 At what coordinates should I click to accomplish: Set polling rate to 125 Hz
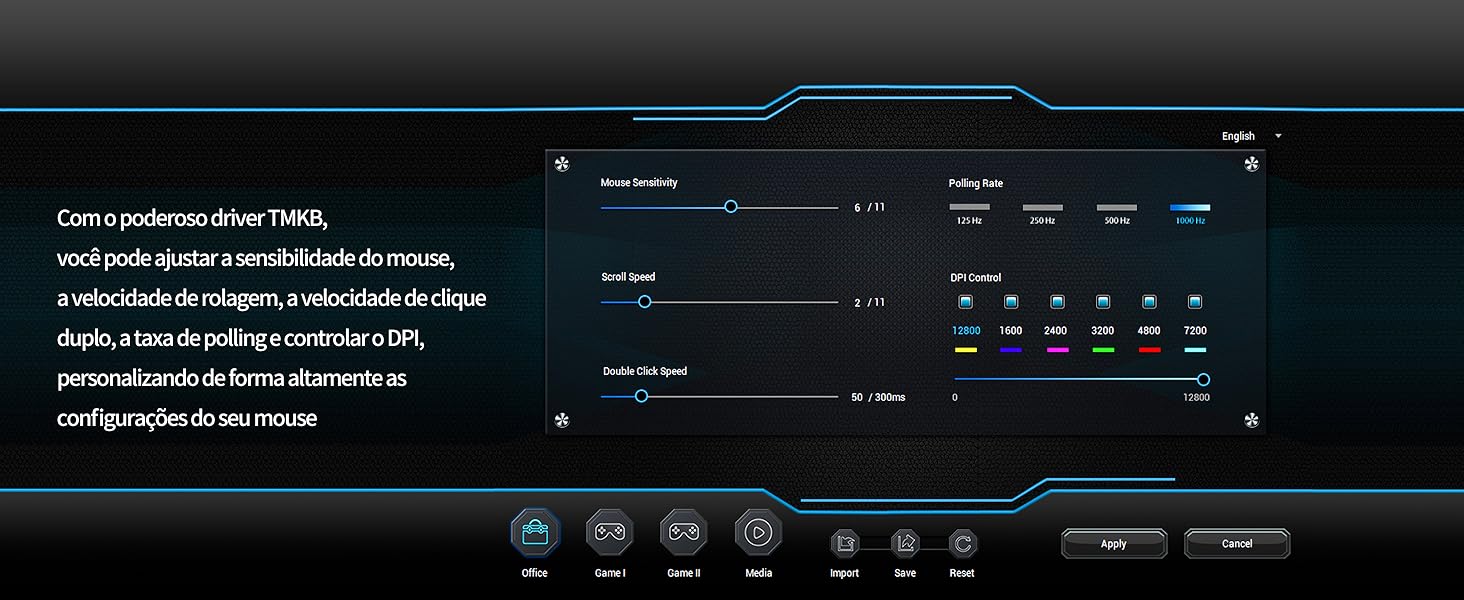[969, 207]
